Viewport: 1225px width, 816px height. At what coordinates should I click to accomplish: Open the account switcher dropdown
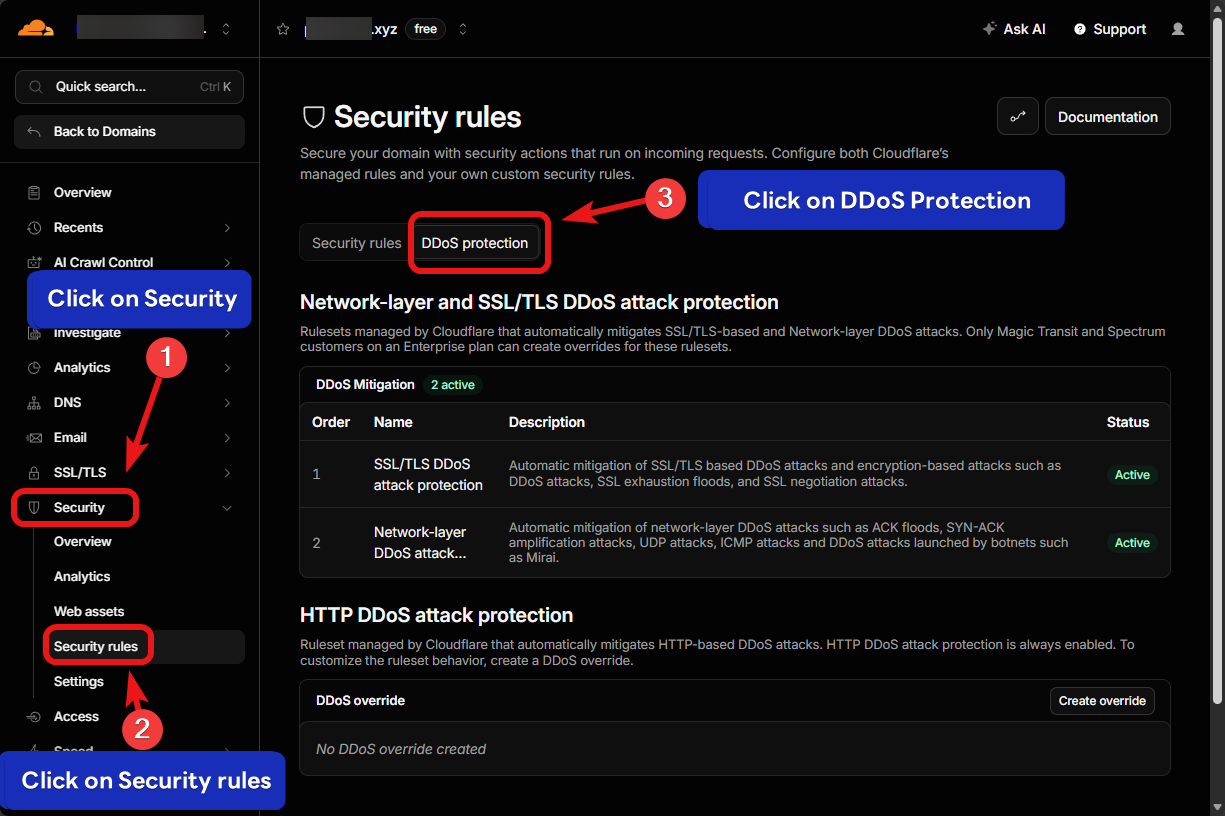pyautogui.click(x=226, y=29)
